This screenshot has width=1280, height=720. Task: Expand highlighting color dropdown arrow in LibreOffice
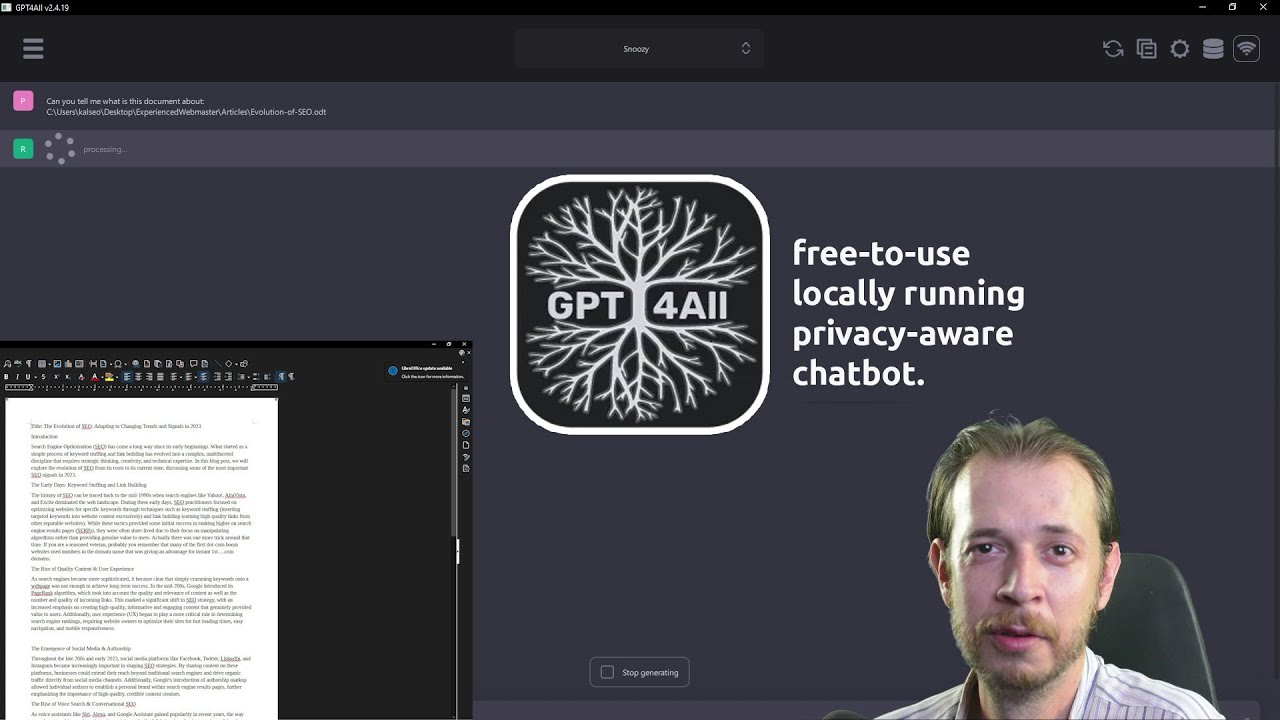[117, 377]
